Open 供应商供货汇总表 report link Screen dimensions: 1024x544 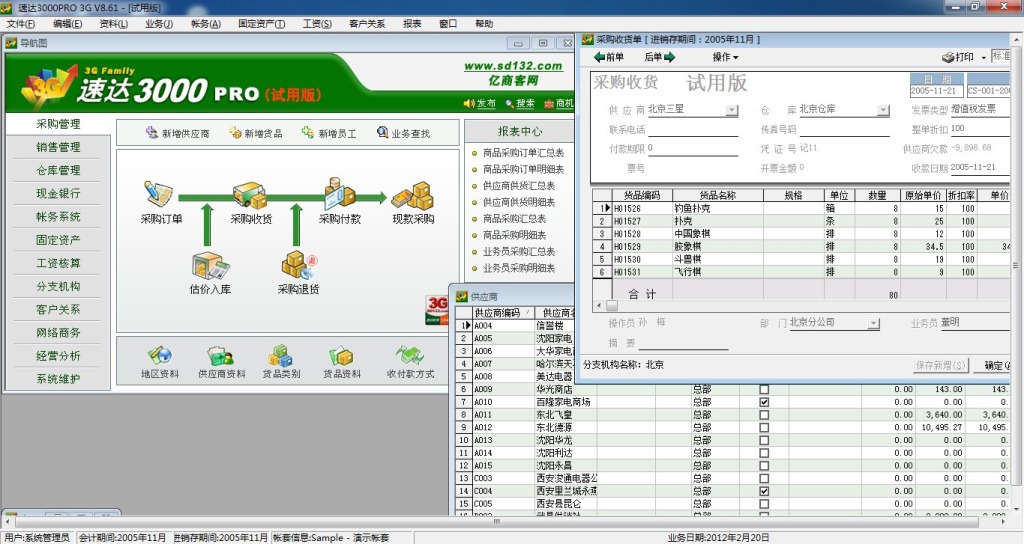tap(519, 185)
